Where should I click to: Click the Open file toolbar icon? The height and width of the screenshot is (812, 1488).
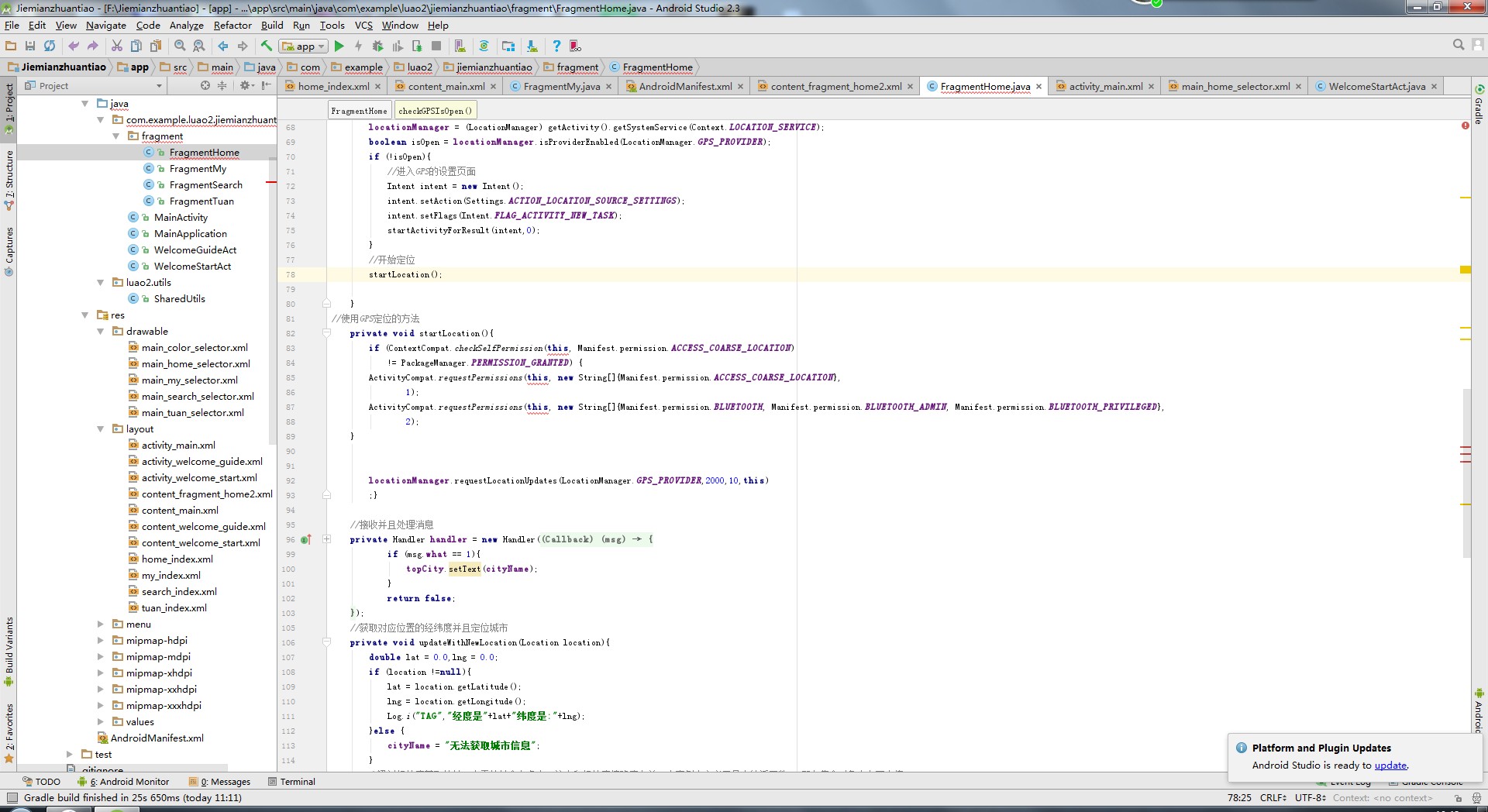(11, 46)
